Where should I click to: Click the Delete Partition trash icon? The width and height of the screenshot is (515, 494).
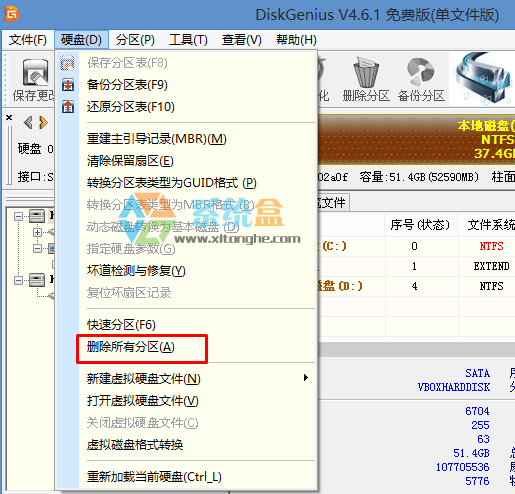pos(366,72)
